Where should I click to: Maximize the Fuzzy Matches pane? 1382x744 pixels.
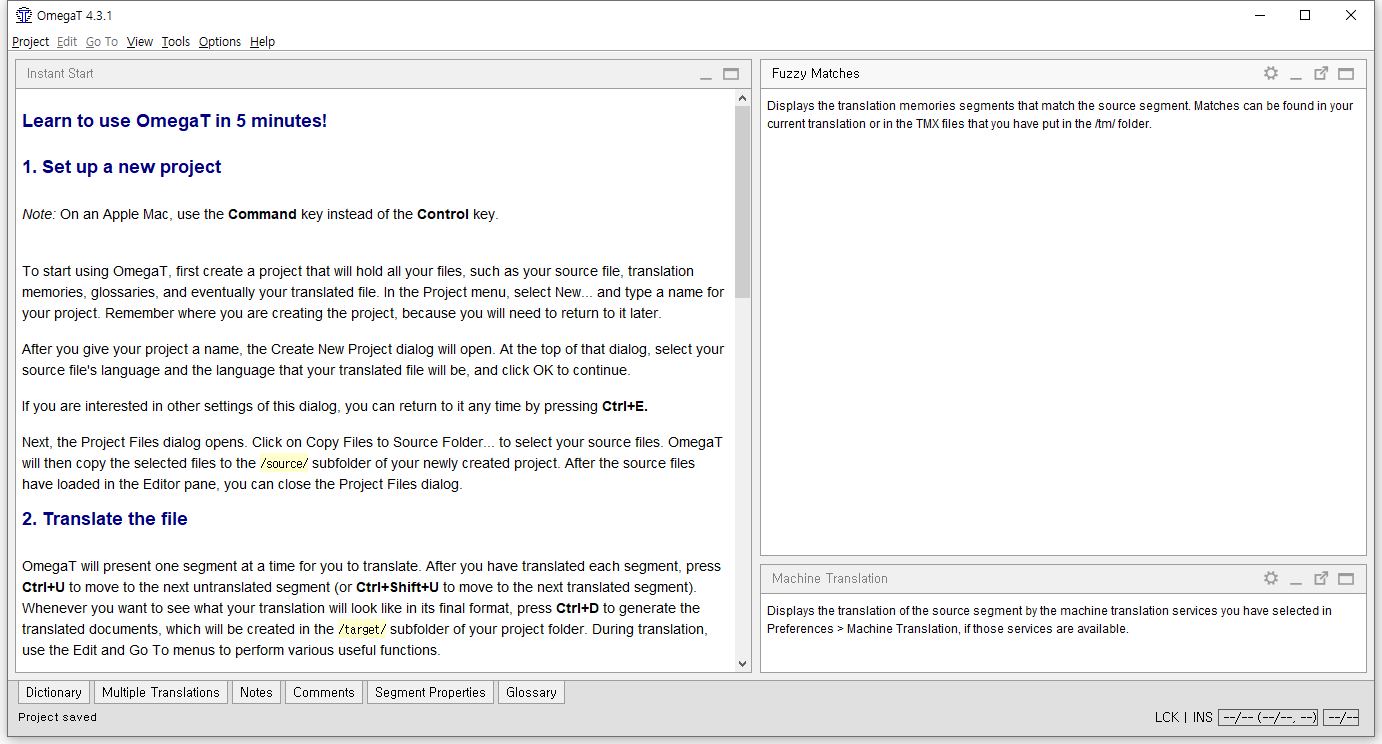coord(1346,73)
